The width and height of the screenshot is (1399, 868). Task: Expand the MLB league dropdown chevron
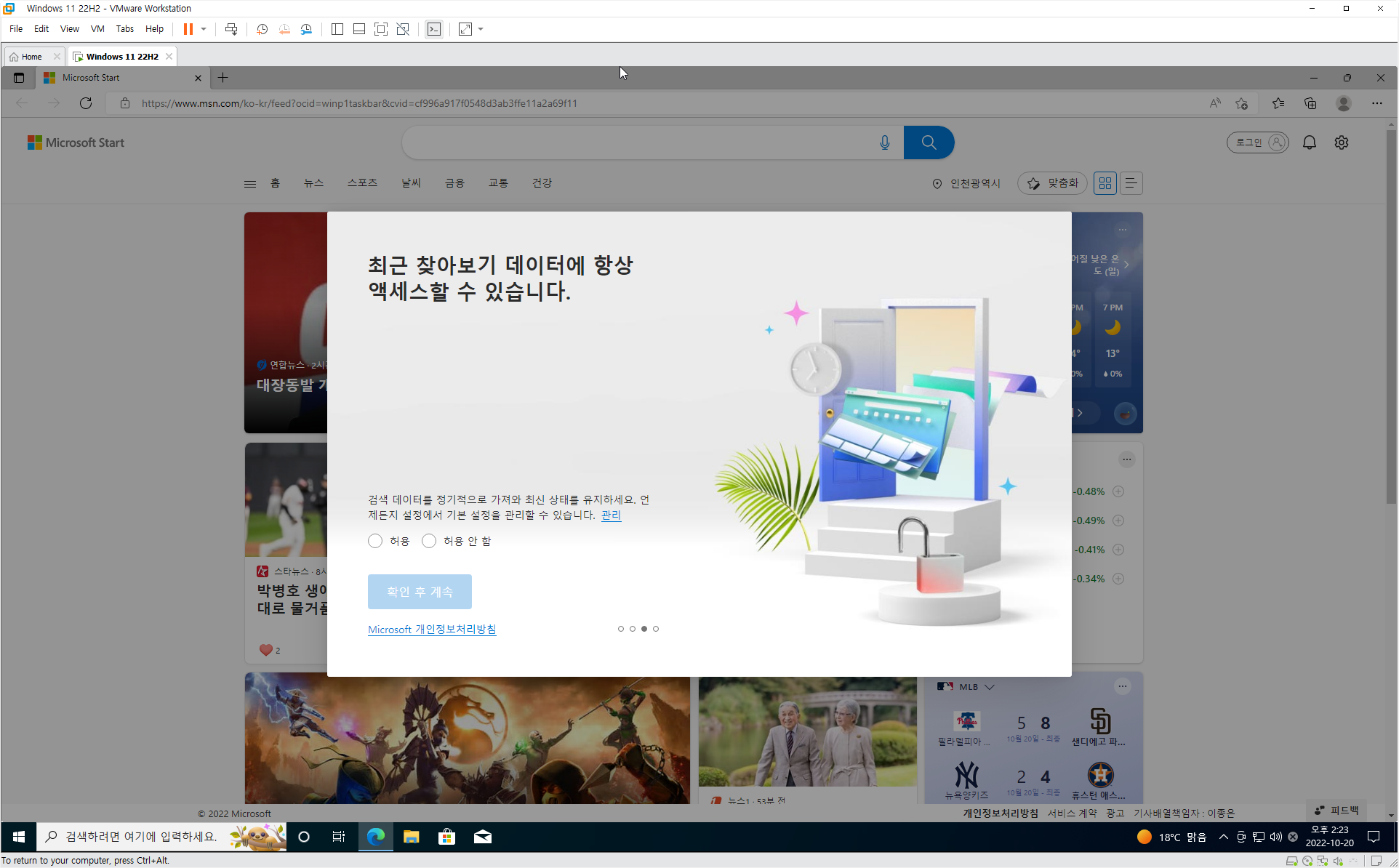tap(990, 686)
